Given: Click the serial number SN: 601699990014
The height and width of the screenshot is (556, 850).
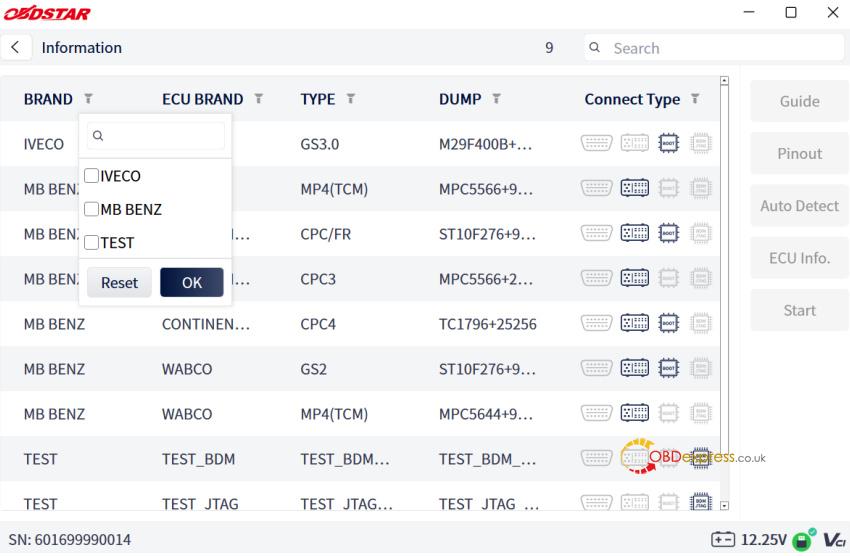Looking at the screenshot, I should 69,540.
